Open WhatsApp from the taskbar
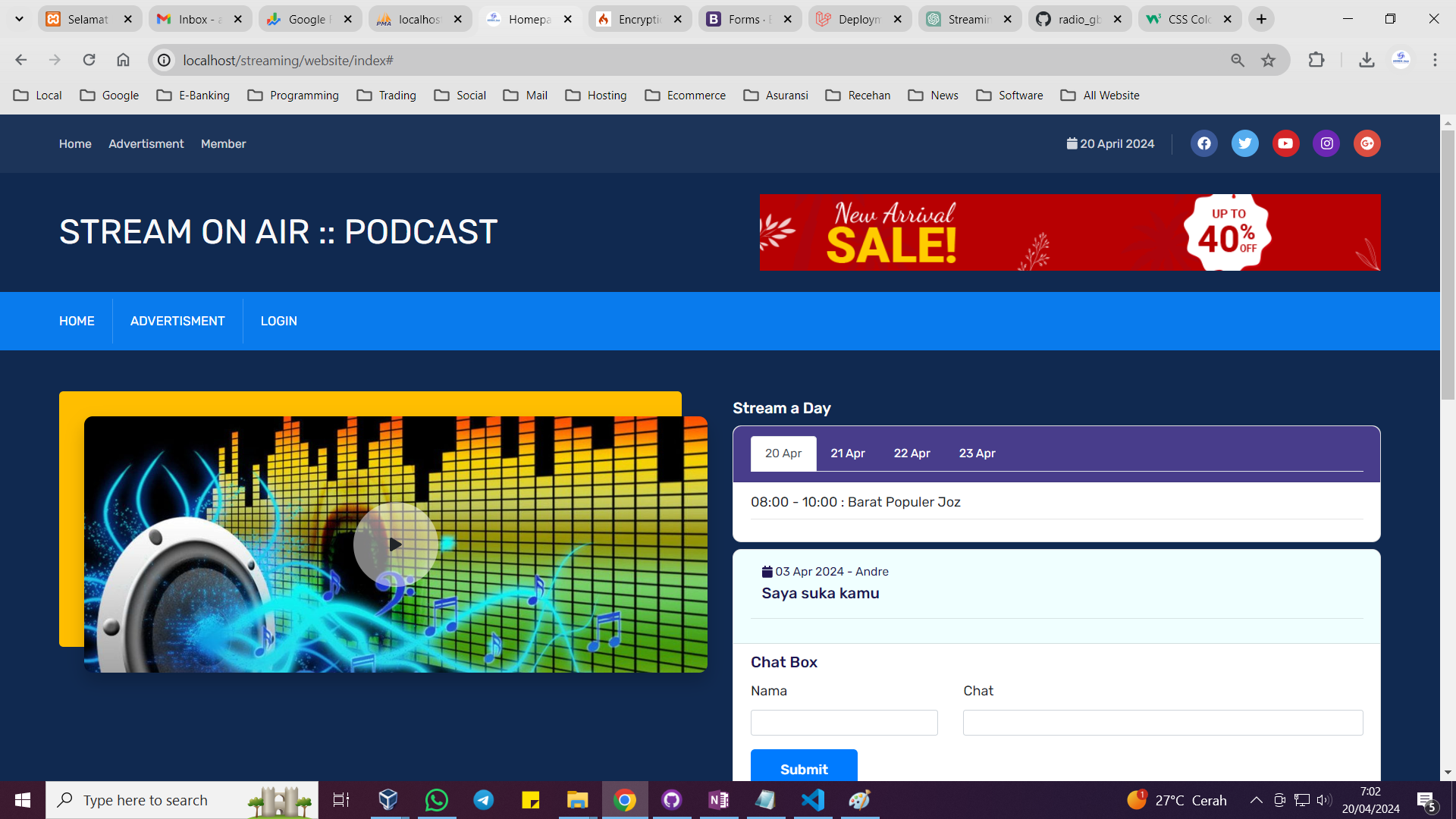 coord(437,800)
